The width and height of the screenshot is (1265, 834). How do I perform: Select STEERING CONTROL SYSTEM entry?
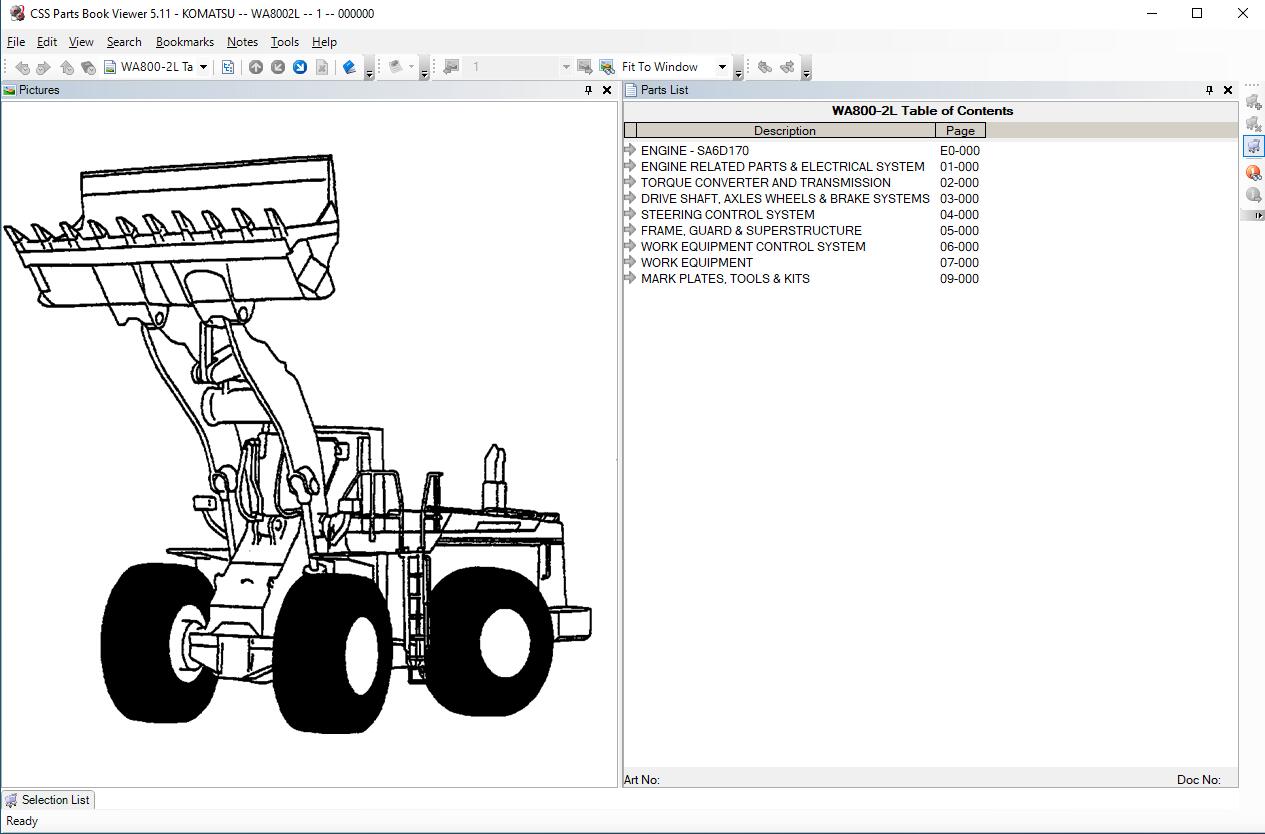point(728,215)
